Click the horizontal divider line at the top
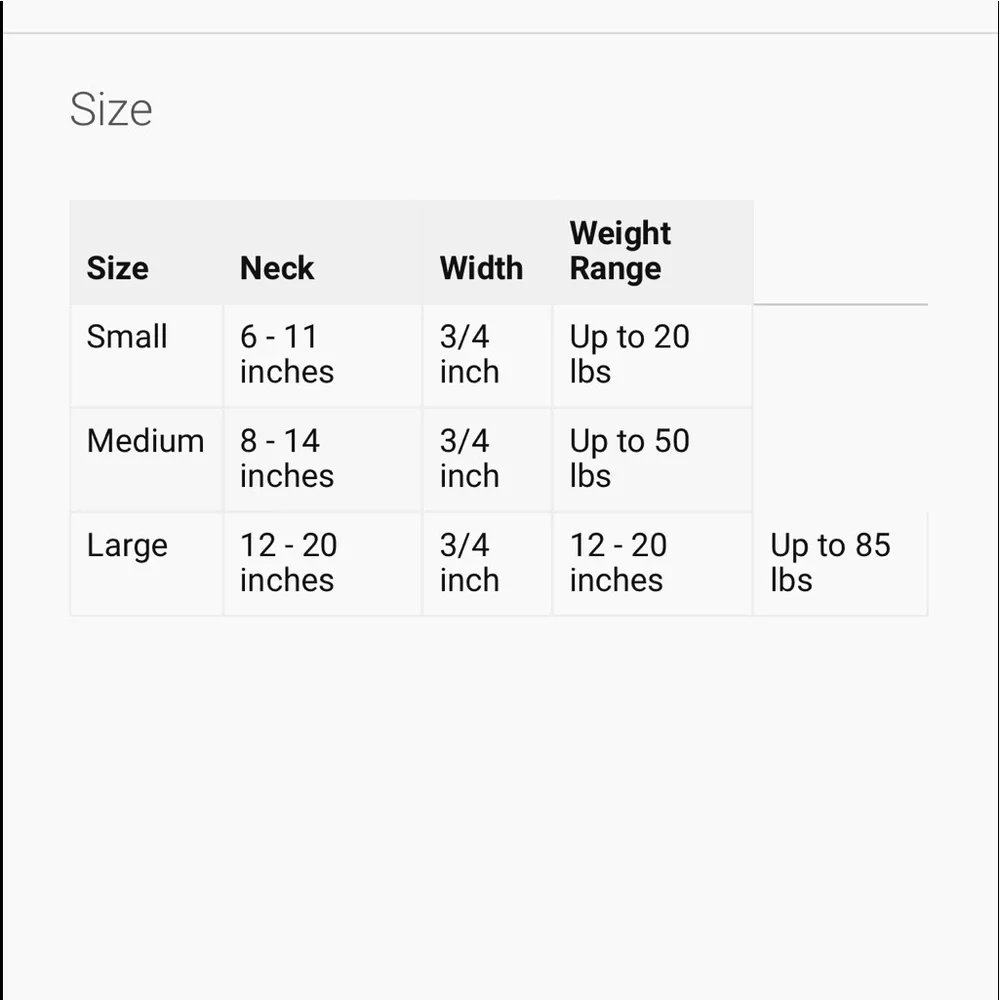The image size is (1000, 1000). (x=500, y=33)
